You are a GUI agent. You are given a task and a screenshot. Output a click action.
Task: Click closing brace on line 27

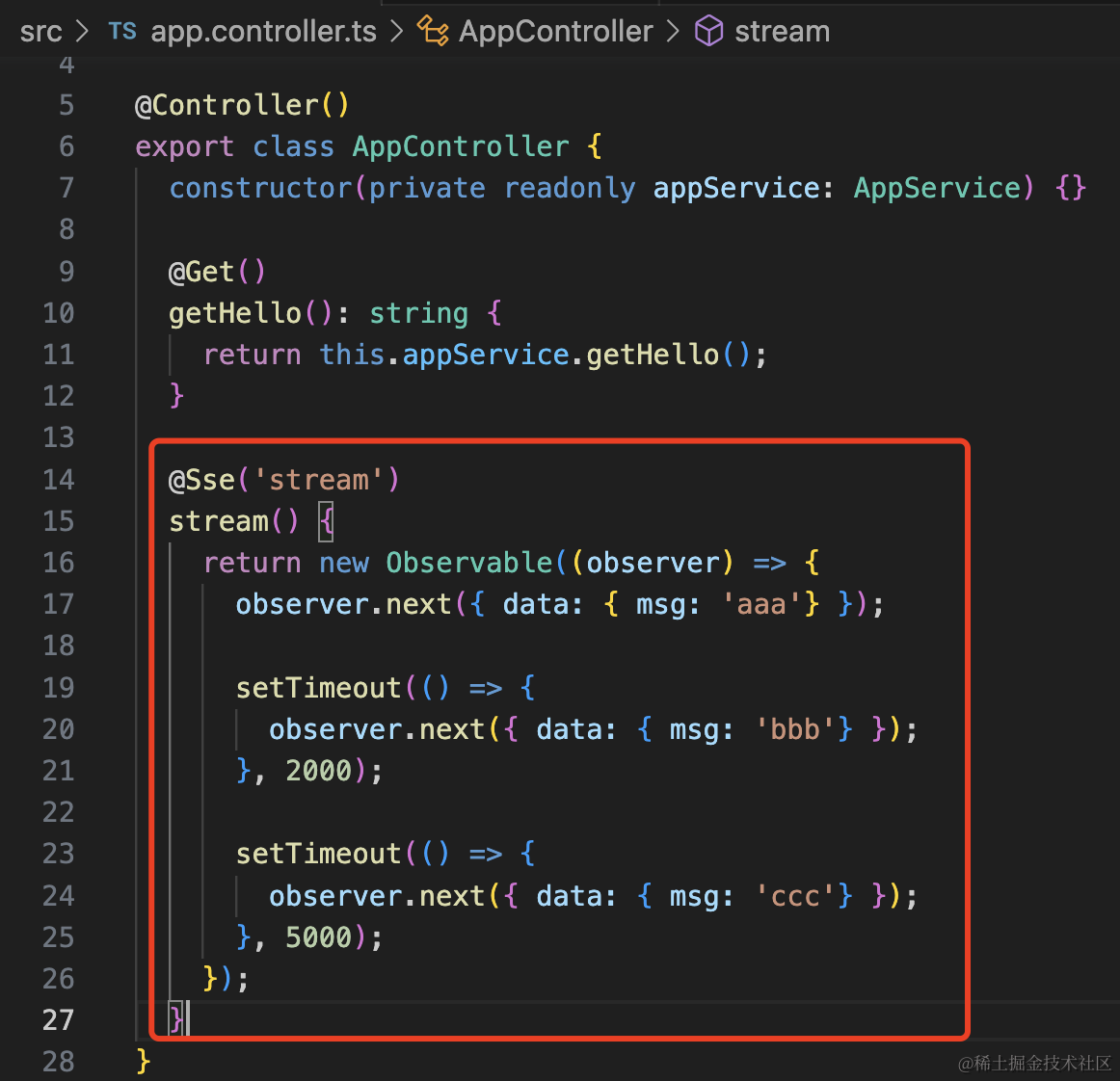175,1018
